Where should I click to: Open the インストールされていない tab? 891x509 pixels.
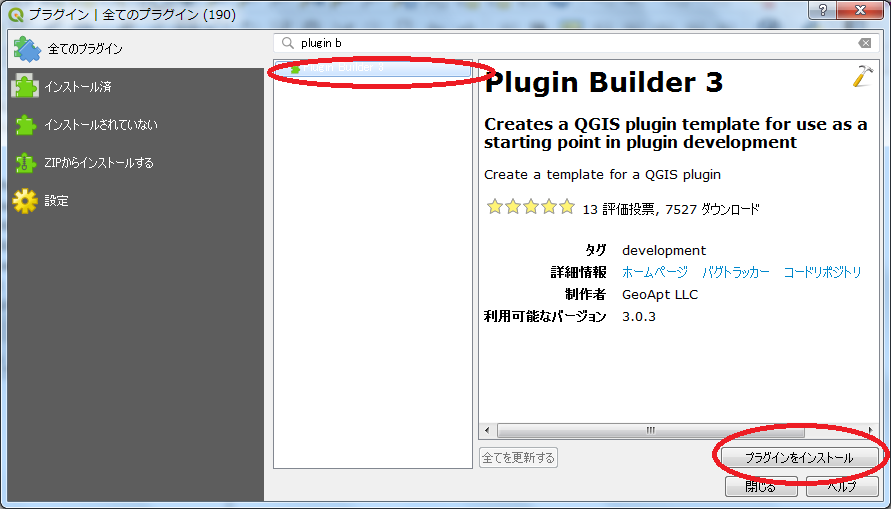(x=136, y=125)
